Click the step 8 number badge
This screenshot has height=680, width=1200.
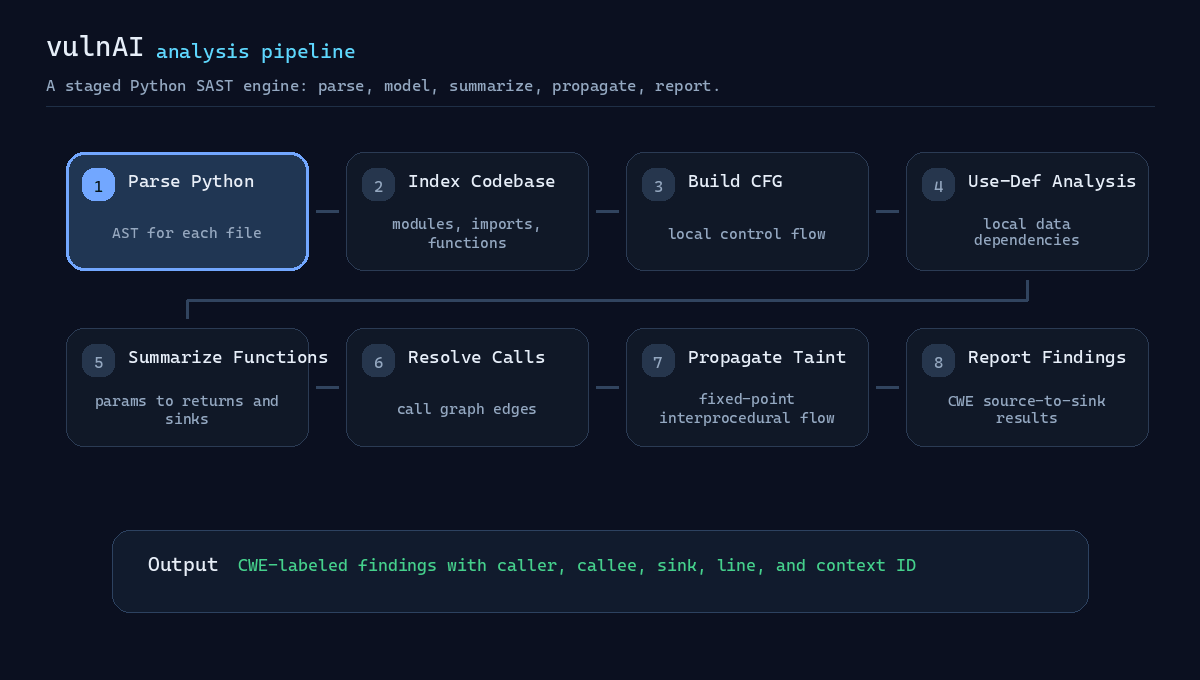(938, 361)
